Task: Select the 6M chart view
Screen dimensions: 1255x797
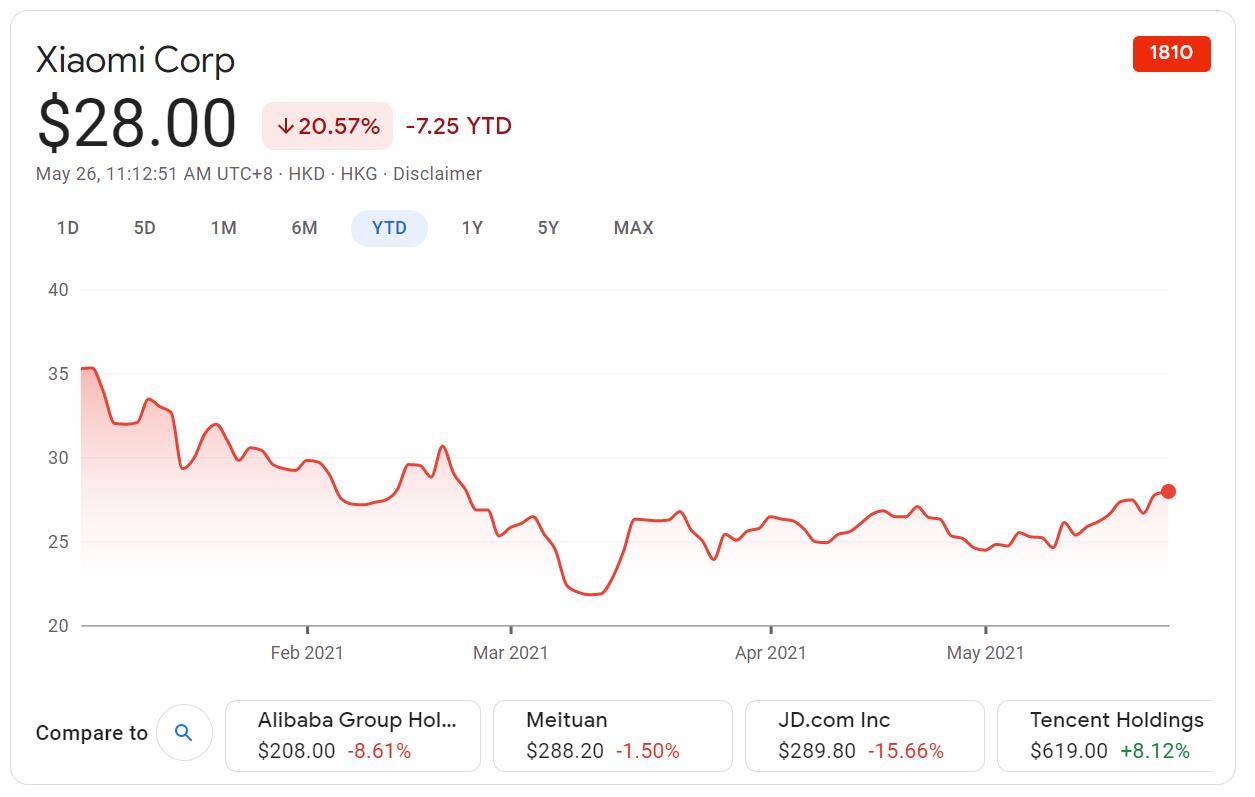Action: [304, 228]
